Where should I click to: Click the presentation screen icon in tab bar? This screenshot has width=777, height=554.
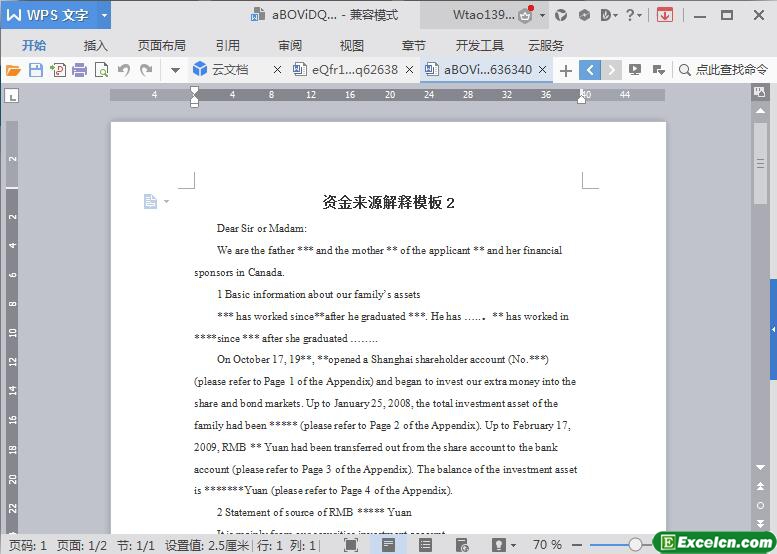point(635,70)
